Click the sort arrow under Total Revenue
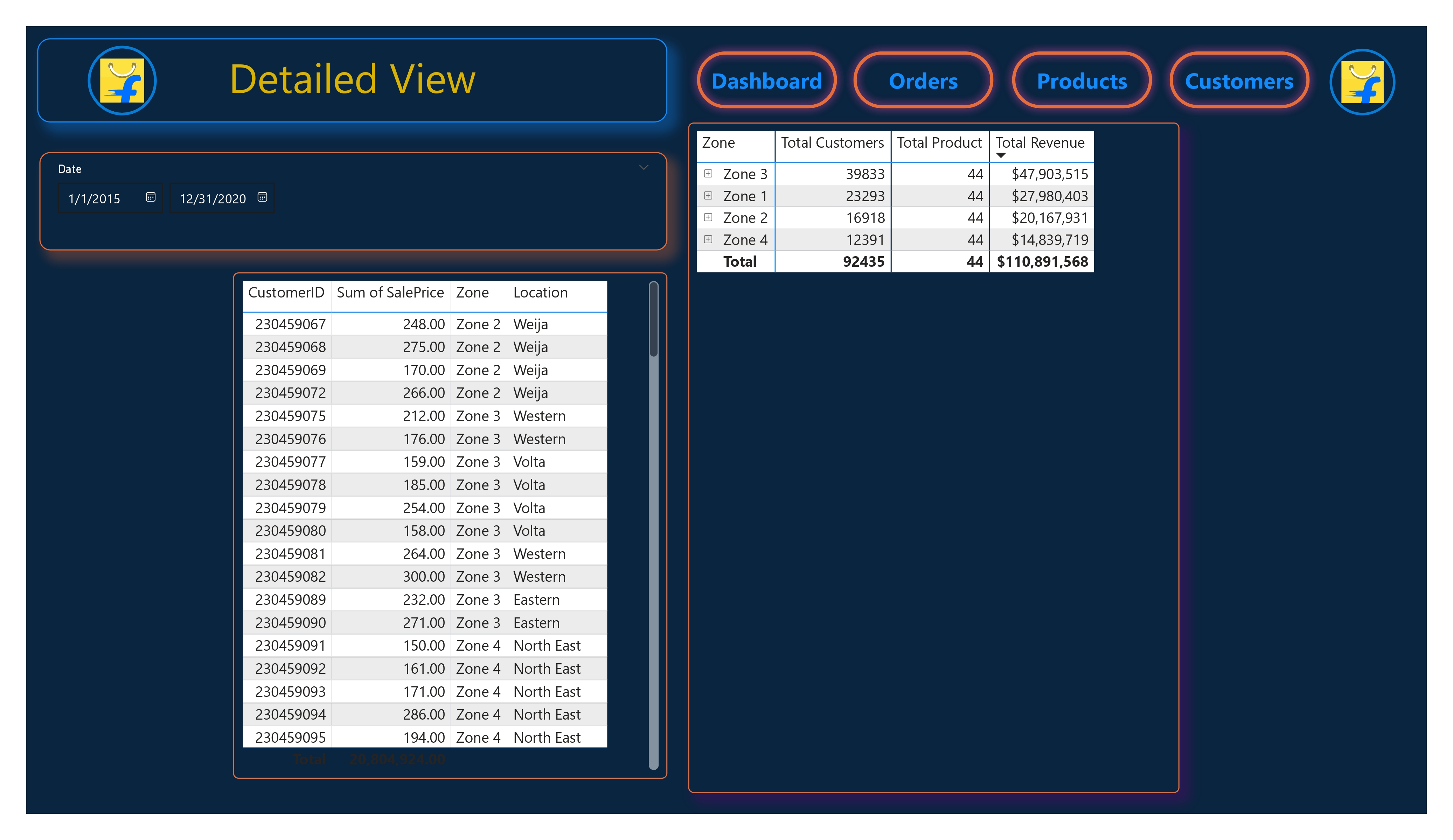The image size is (1453, 840). [x=1001, y=155]
